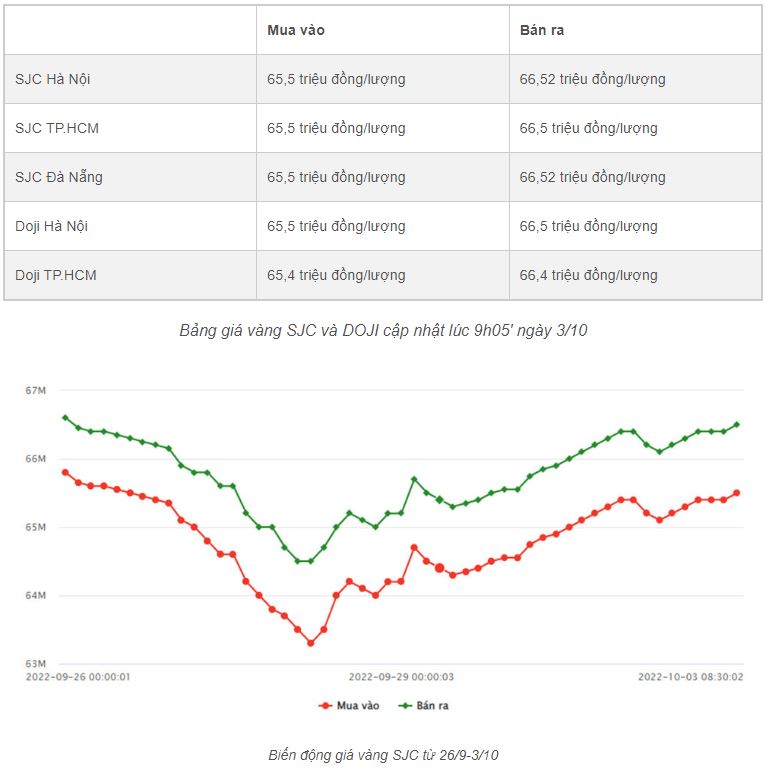Select the first red data point at left
This screenshot has height=778, width=769.
point(65,472)
